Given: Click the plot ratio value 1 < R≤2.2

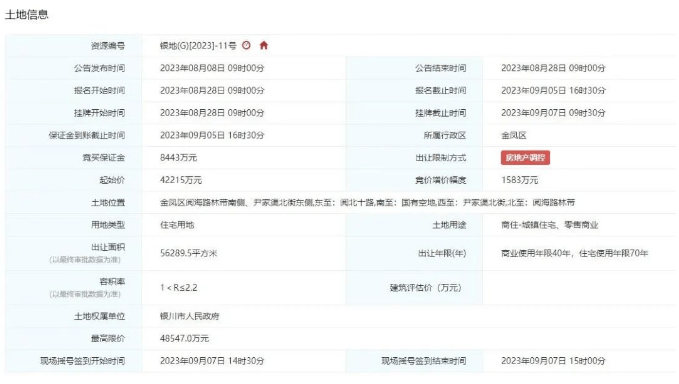Looking at the screenshot, I should click(178, 287).
